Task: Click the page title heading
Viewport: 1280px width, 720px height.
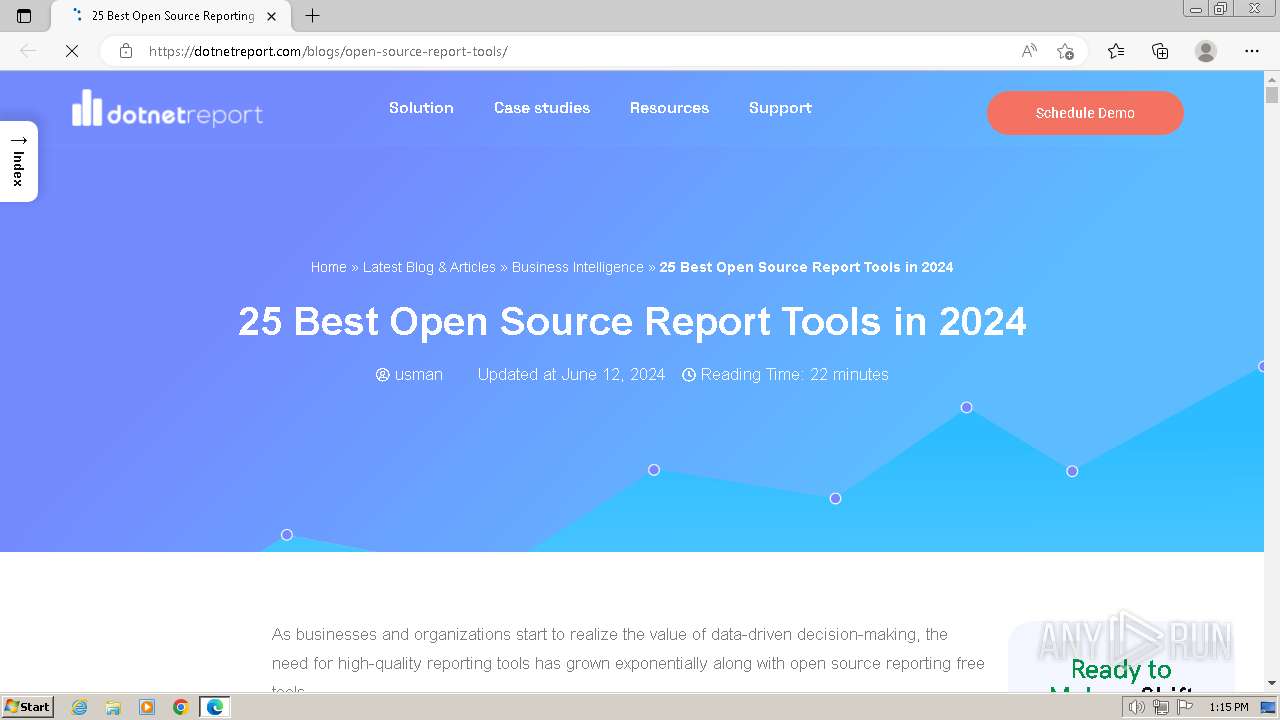Action: coord(632,322)
